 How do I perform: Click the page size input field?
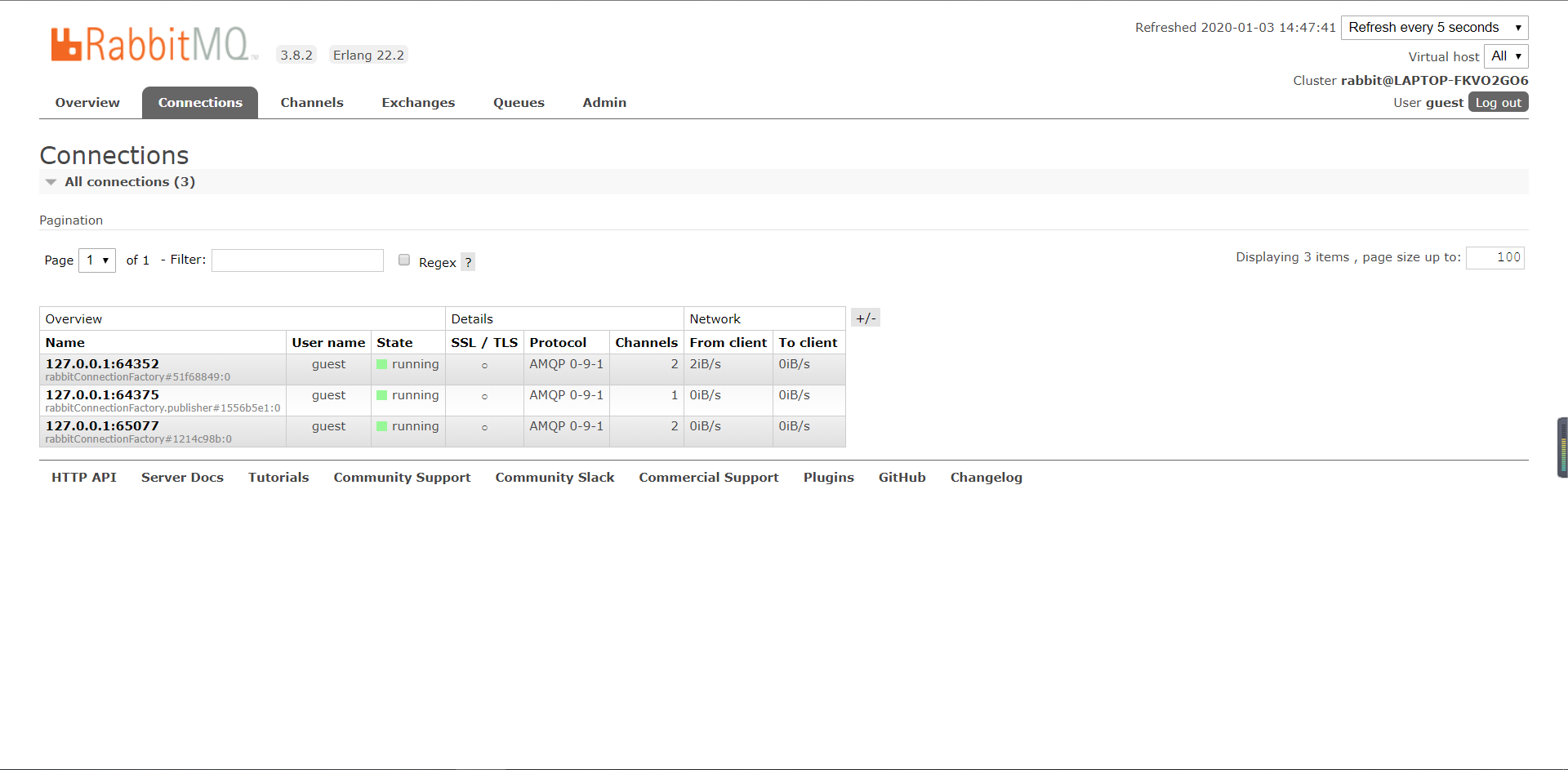1495,258
